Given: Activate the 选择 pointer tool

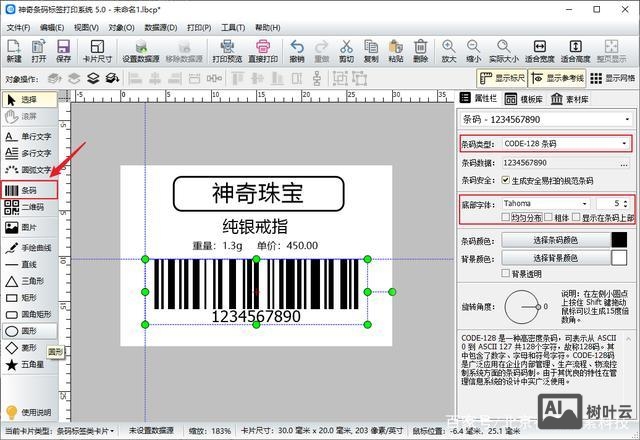Looking at the screenshot, I should (29, 100).
